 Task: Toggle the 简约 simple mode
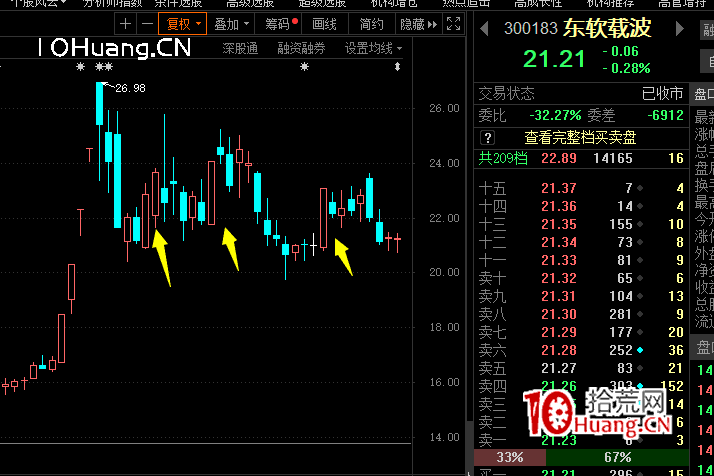pyautogui.click(x=371, y=24)
